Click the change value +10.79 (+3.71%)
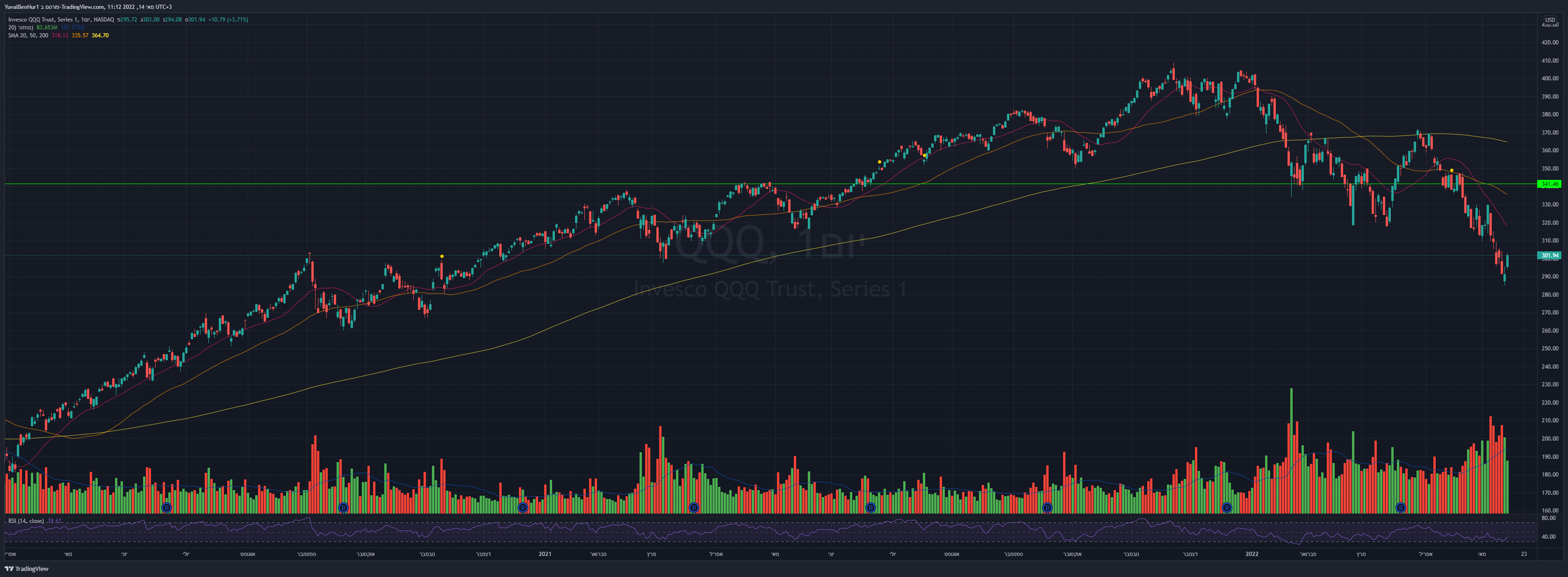Screen dimensions: 1568x577 tap(228, 20)
